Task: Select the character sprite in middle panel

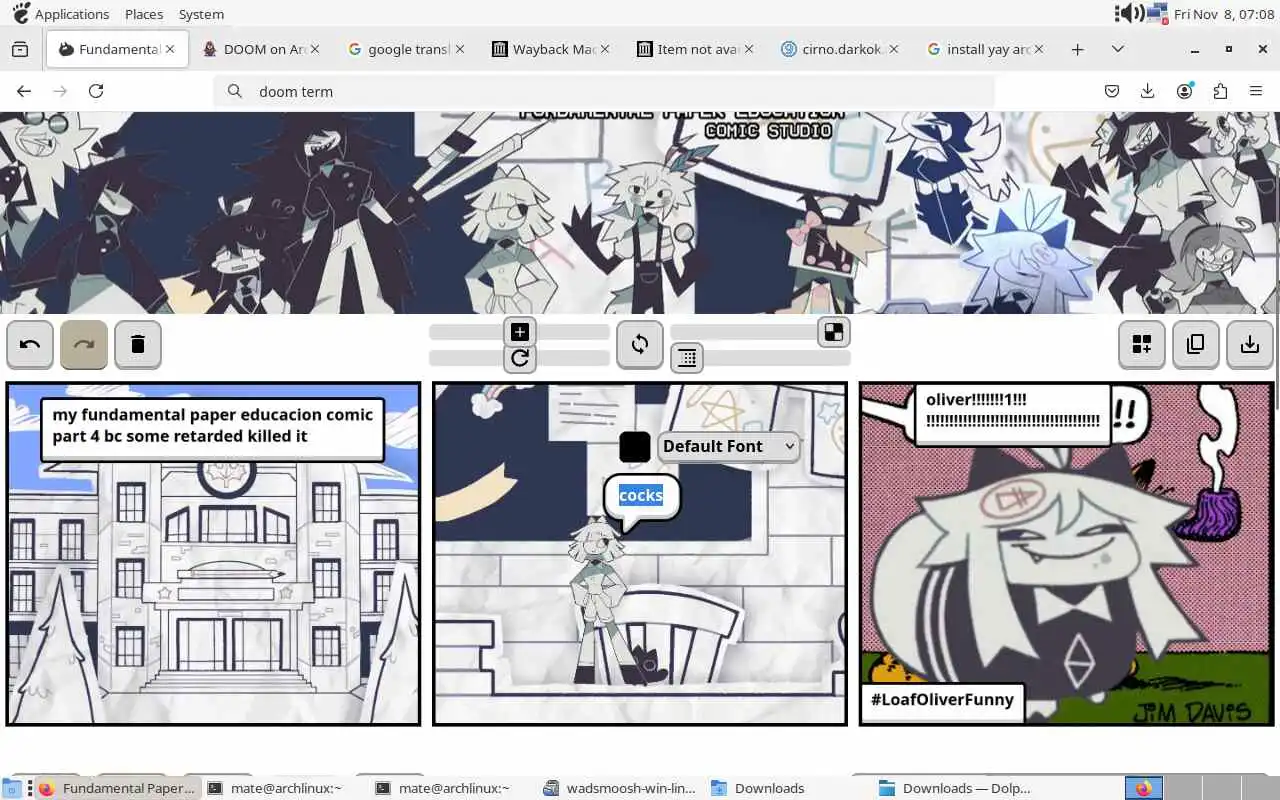Action: 597,600
